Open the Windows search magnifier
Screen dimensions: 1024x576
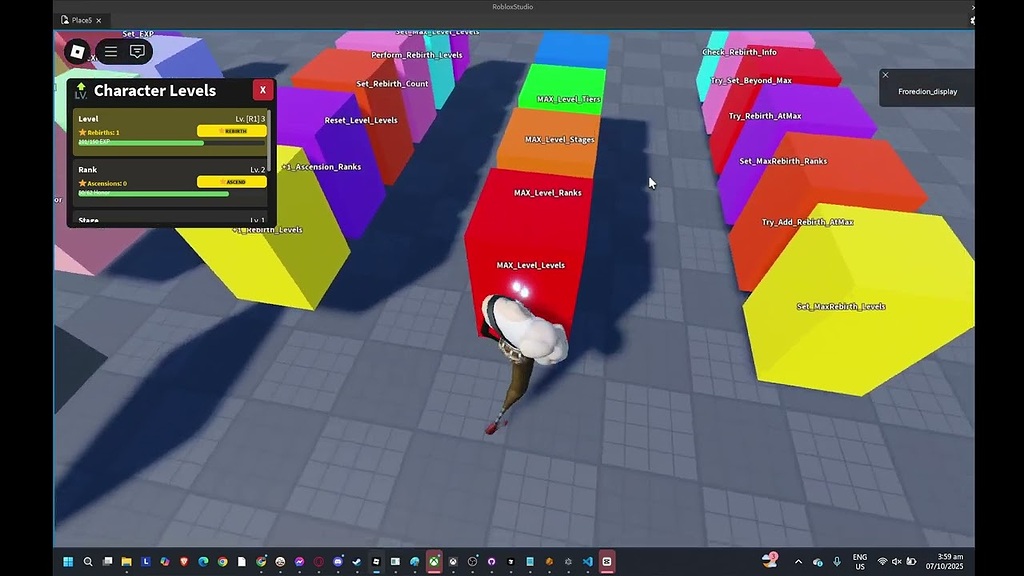[87, 562]
